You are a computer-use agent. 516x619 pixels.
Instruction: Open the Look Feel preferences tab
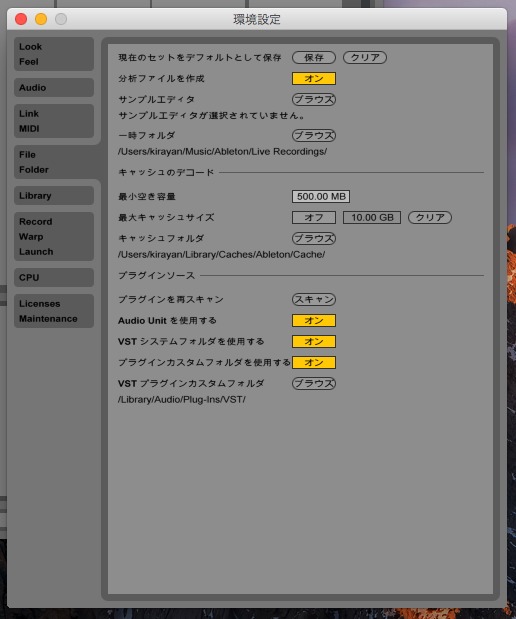(54, 54)
